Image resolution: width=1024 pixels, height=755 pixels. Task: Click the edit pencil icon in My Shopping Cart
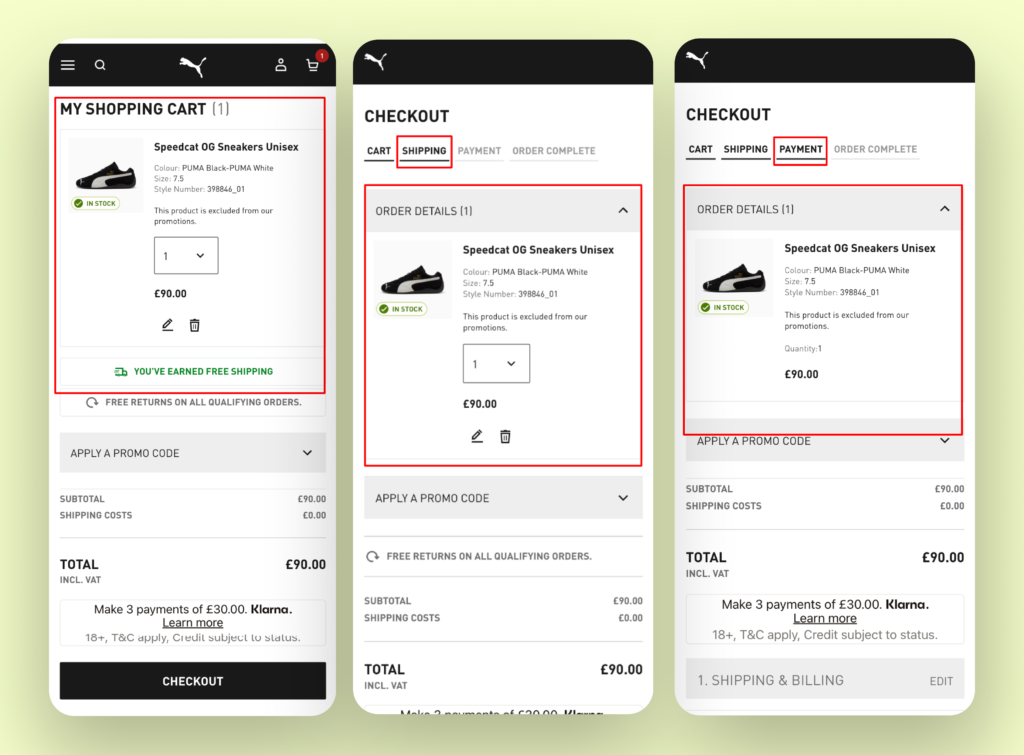[167, 325]
